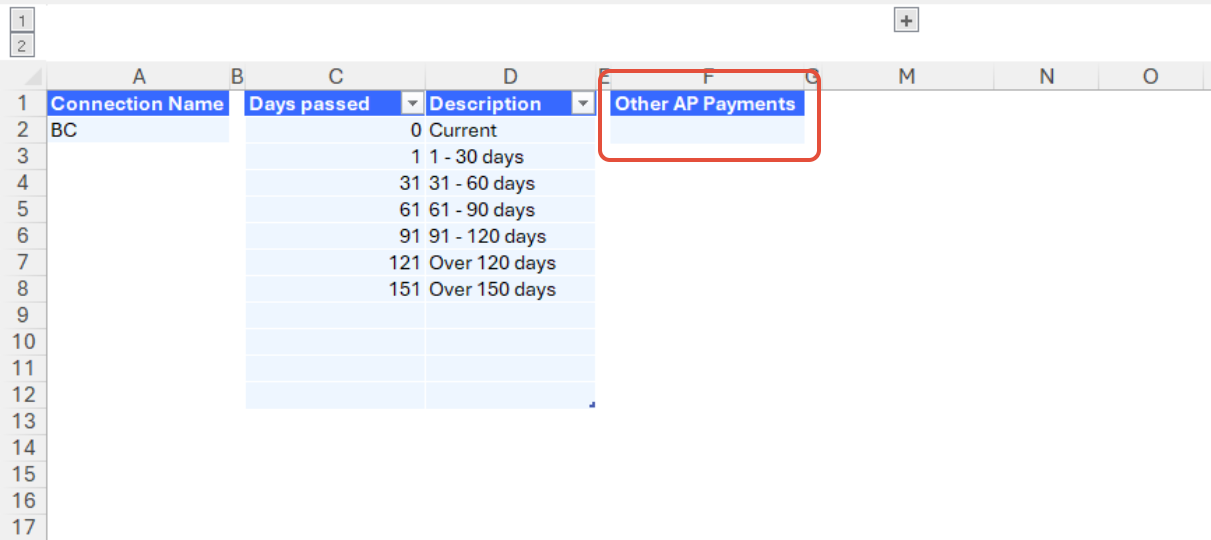Click the 91 - 120 days cell
The height and width of the screenshot is (540, 1211).
tap(510, 236)
